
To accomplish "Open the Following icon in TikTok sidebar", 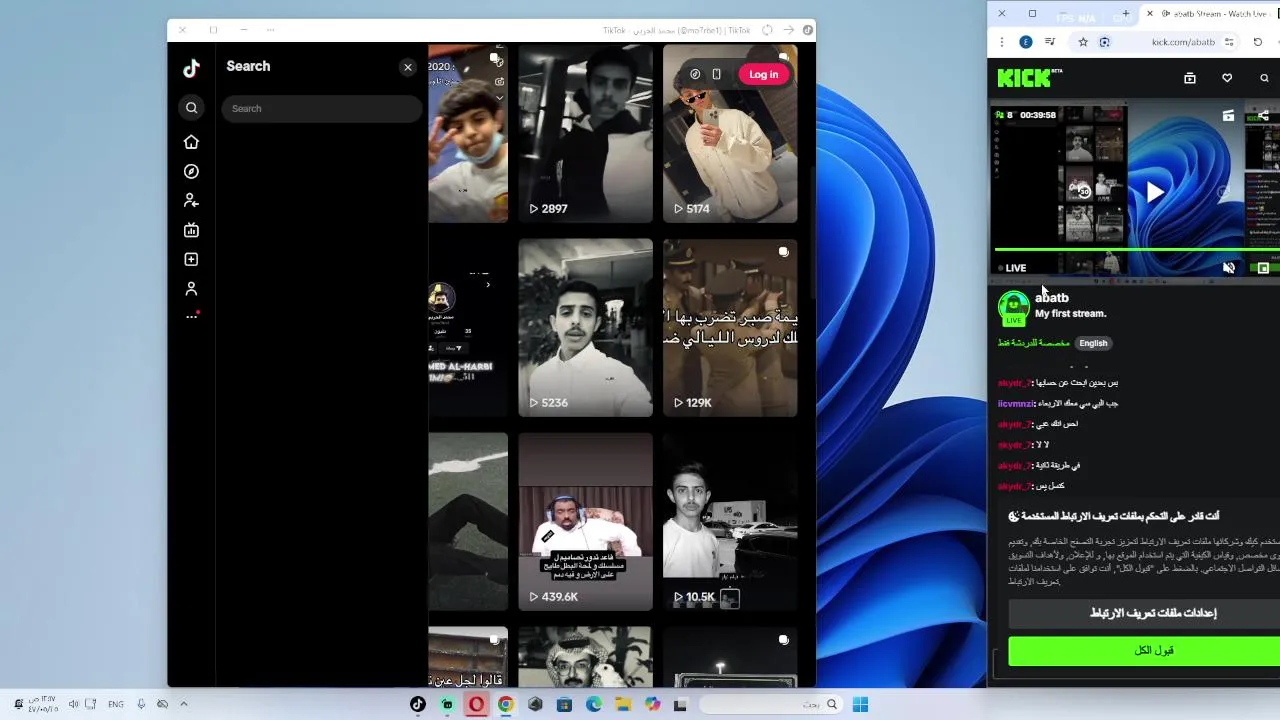I will (x=191, y=201).
